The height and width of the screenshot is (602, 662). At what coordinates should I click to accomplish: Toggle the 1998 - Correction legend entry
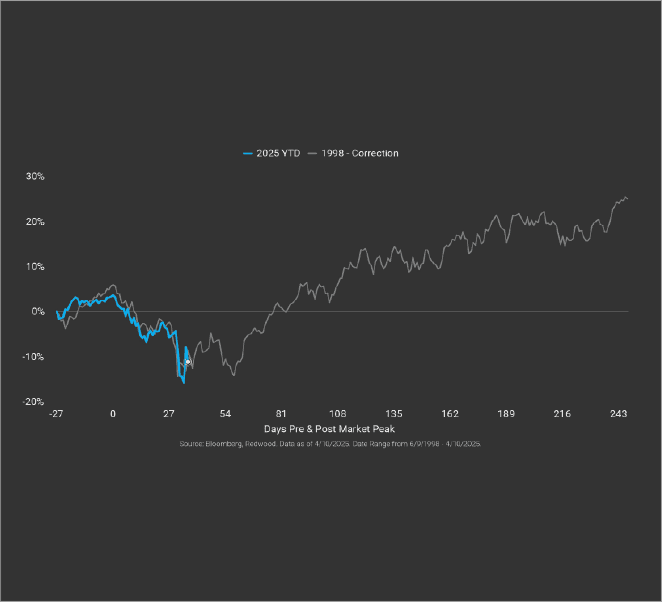[x=360, y=153]
